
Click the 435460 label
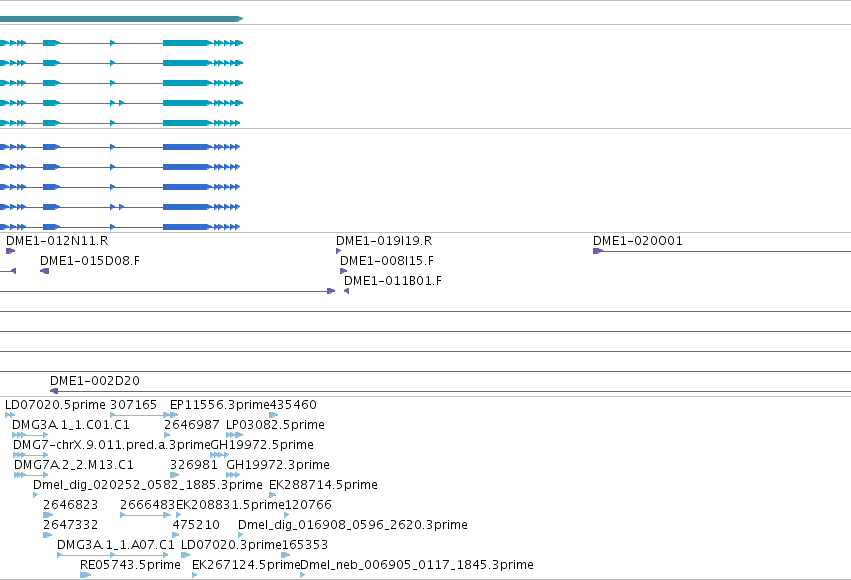click(293, 405)
